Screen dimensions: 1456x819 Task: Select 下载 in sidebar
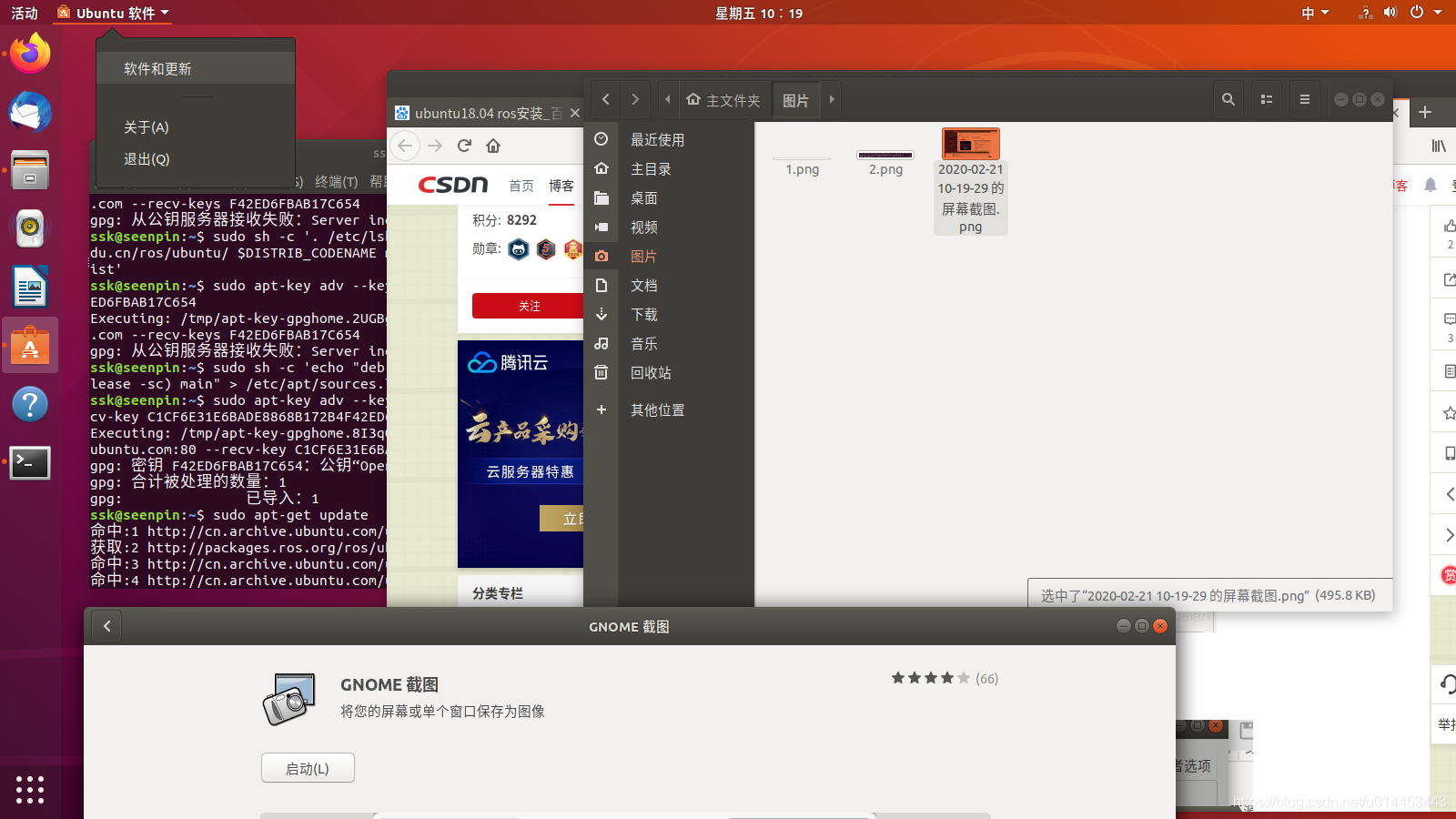669,315
